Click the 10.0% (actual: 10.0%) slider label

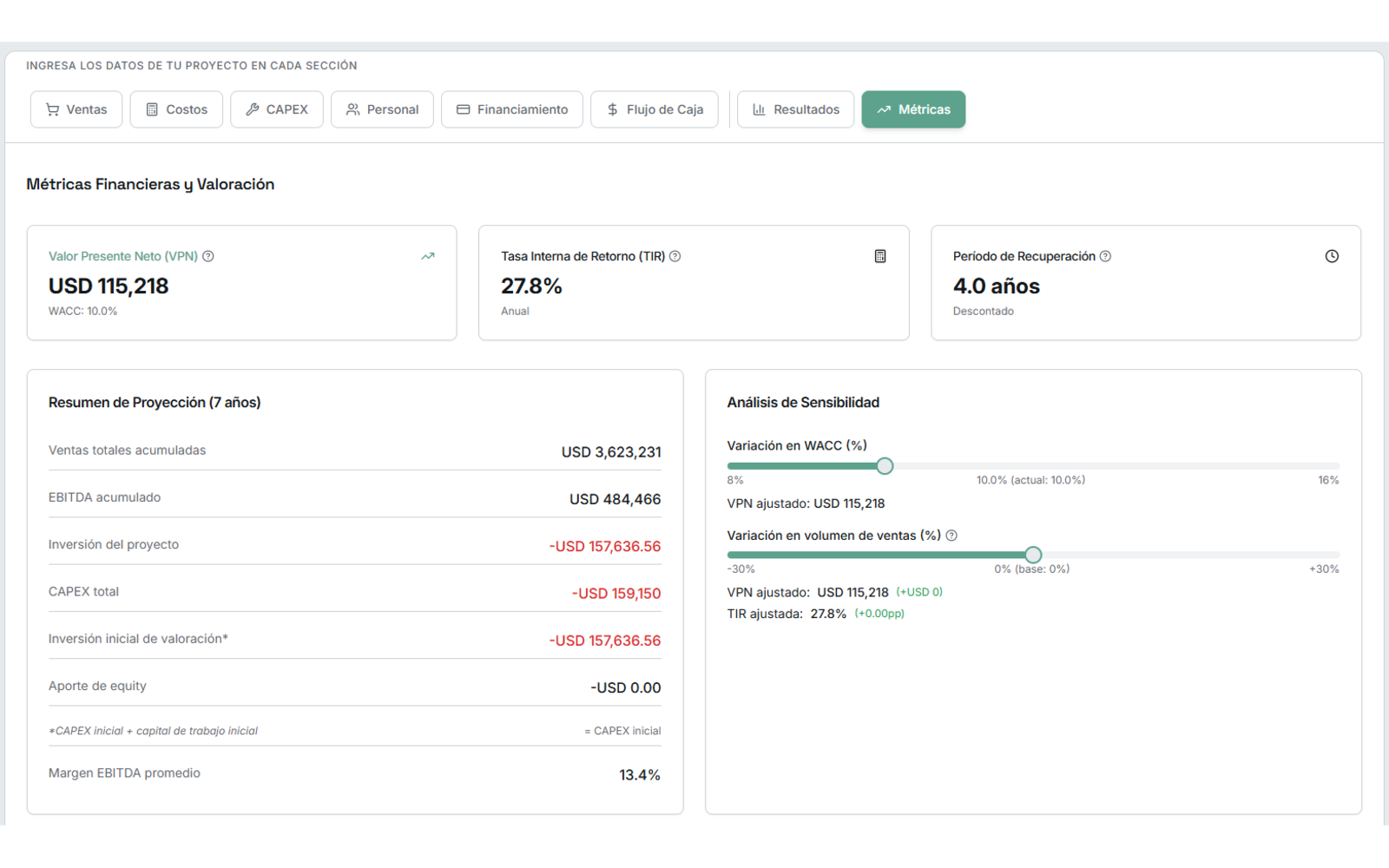pyautogui.click(x=1030, y=480)
